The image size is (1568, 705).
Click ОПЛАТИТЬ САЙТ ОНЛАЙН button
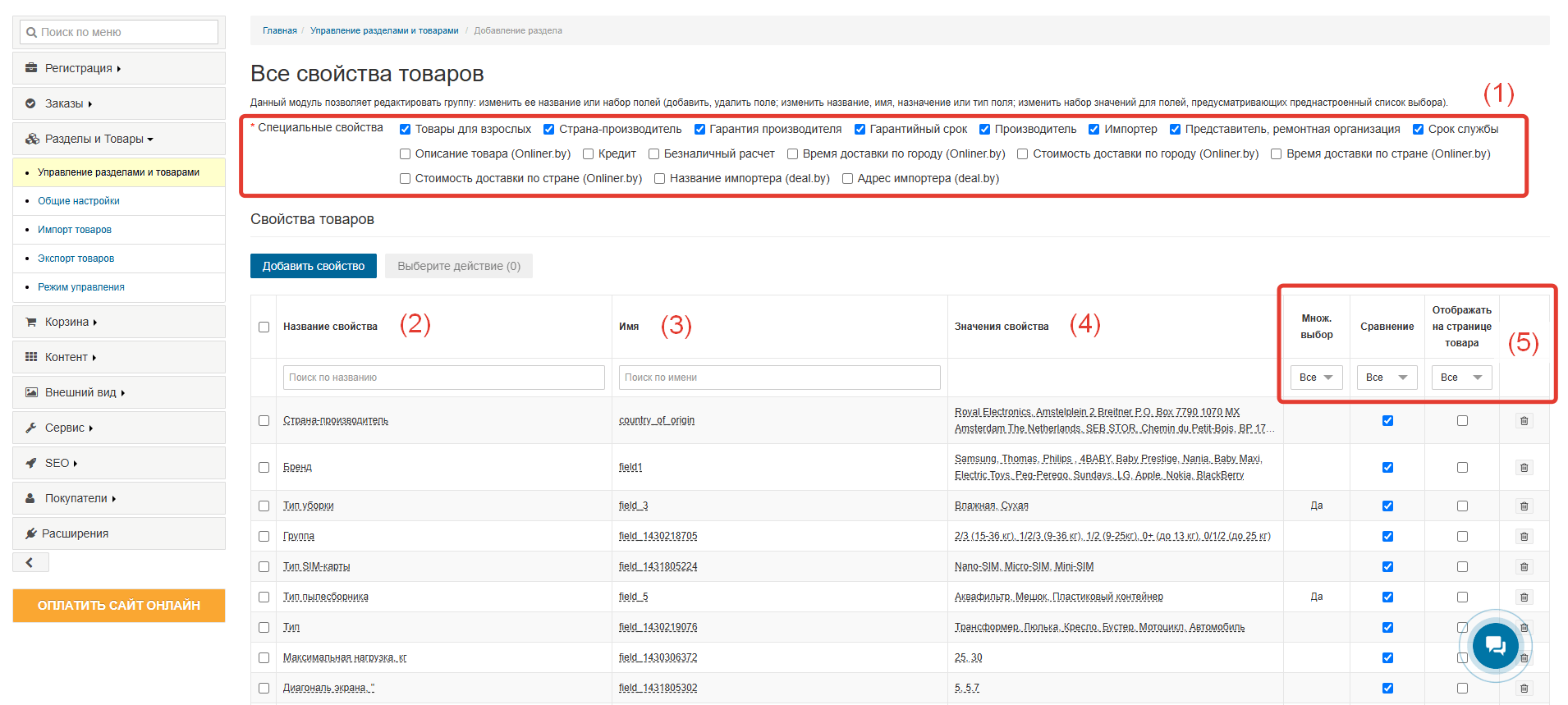coord(119,606)
